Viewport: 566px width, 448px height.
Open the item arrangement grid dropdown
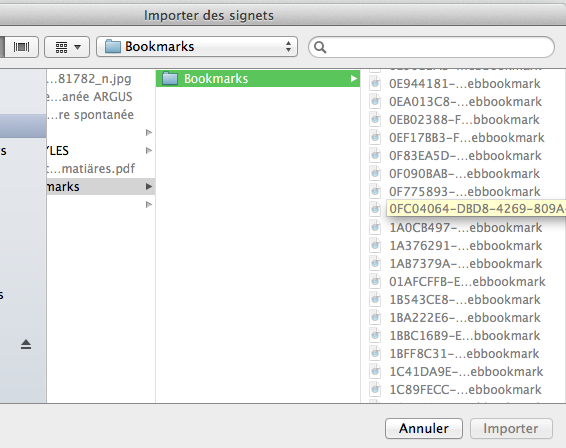(67, 47)
